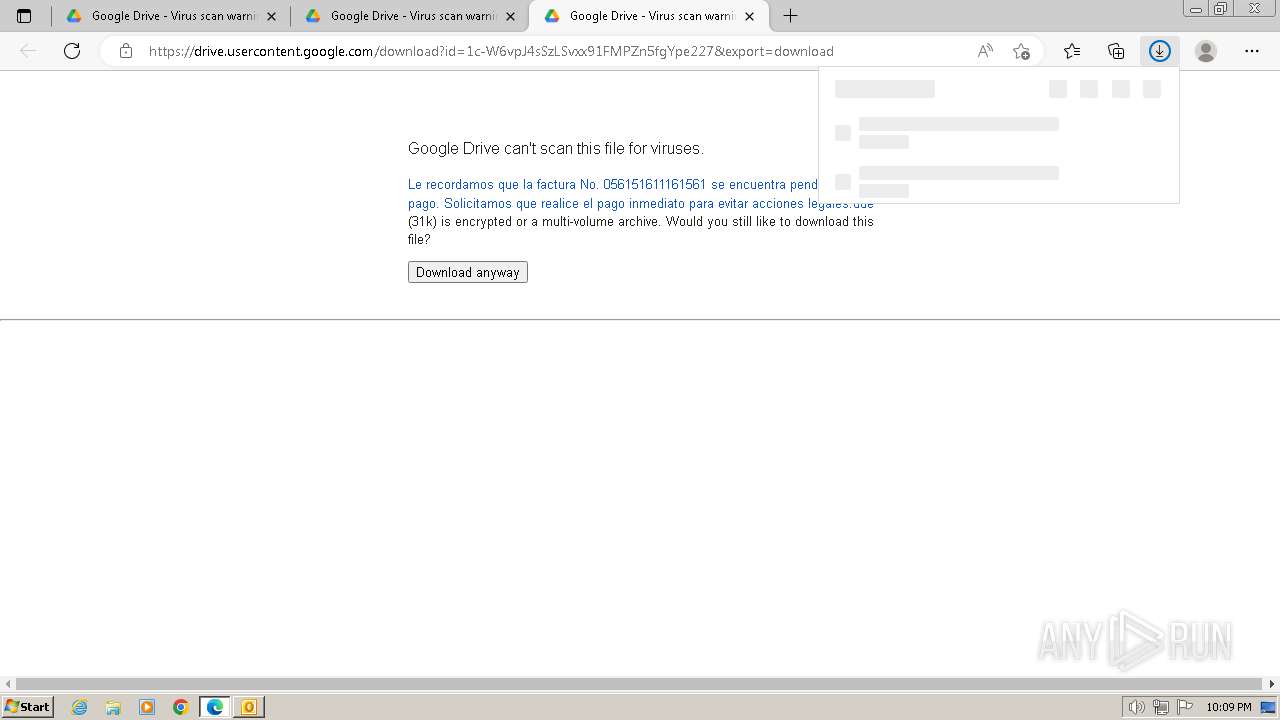
Task: Open the user profile icon
Action: pyautogui.click(x=1206, y=51)
